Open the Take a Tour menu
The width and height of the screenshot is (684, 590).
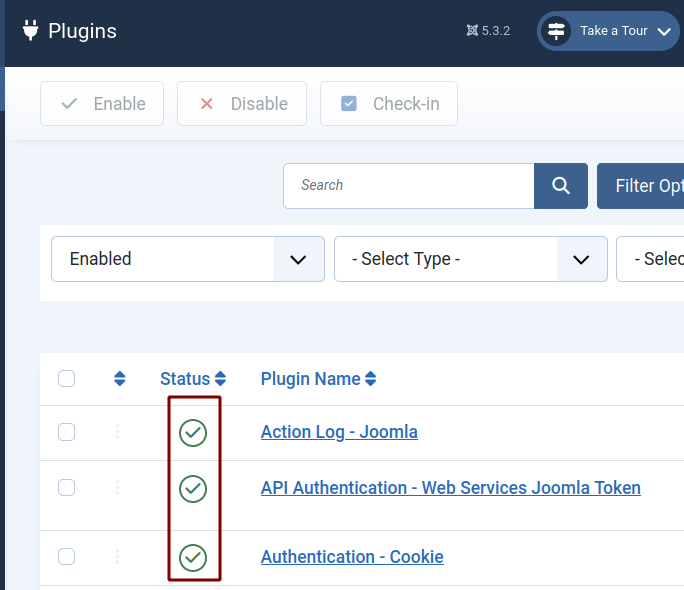608,31
